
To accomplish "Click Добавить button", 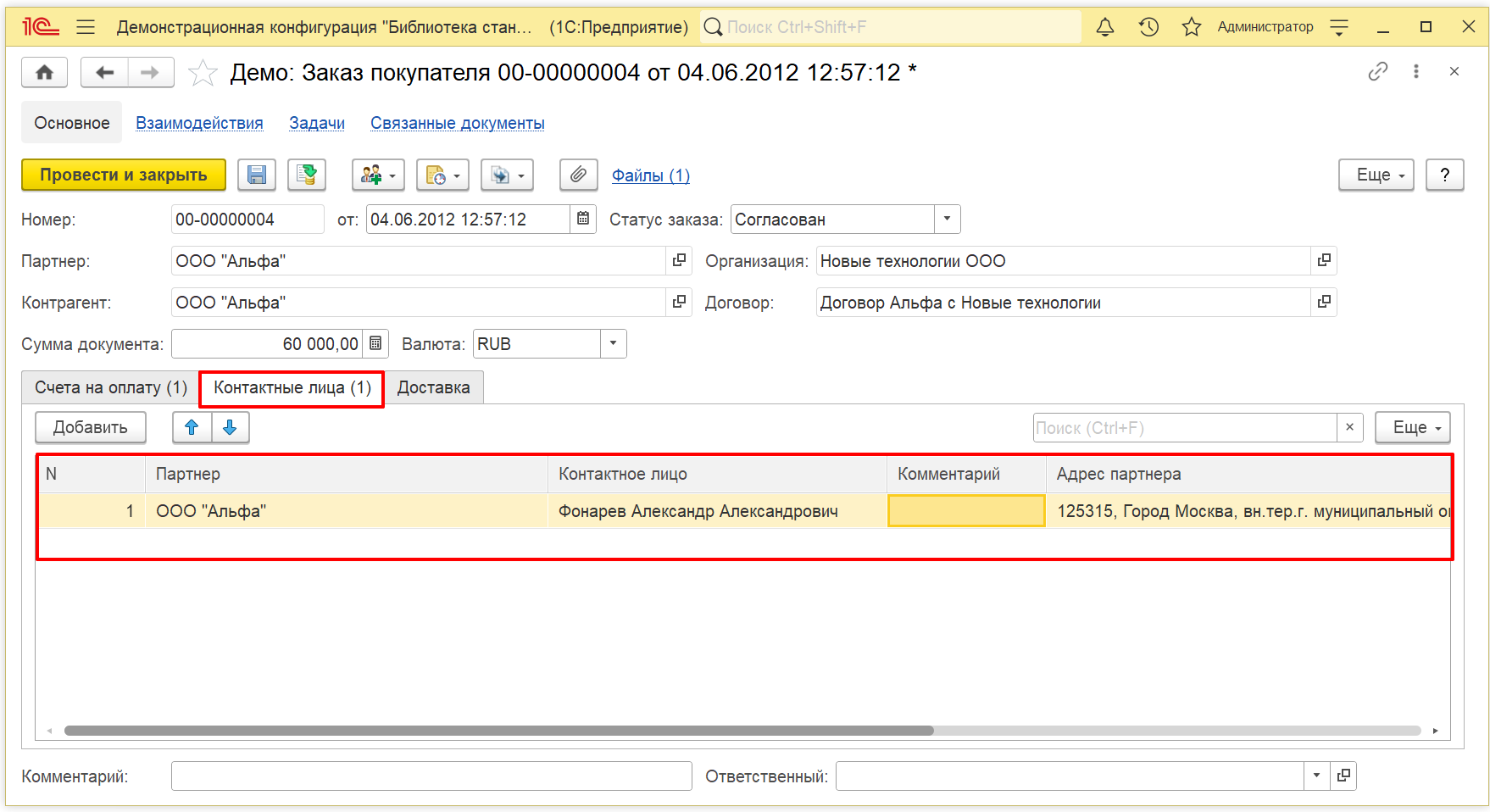I will (x=91, y=427).
